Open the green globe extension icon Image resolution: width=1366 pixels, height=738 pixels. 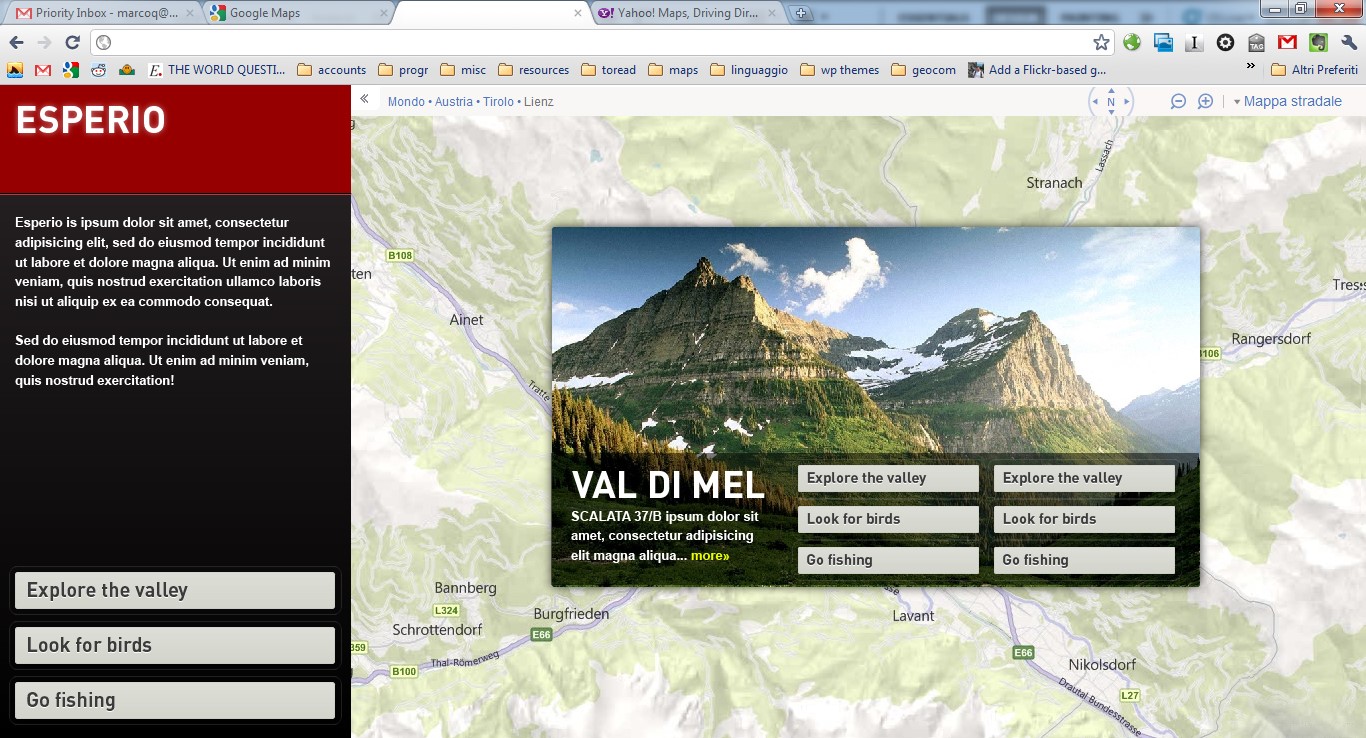[x=1132, y=42]
